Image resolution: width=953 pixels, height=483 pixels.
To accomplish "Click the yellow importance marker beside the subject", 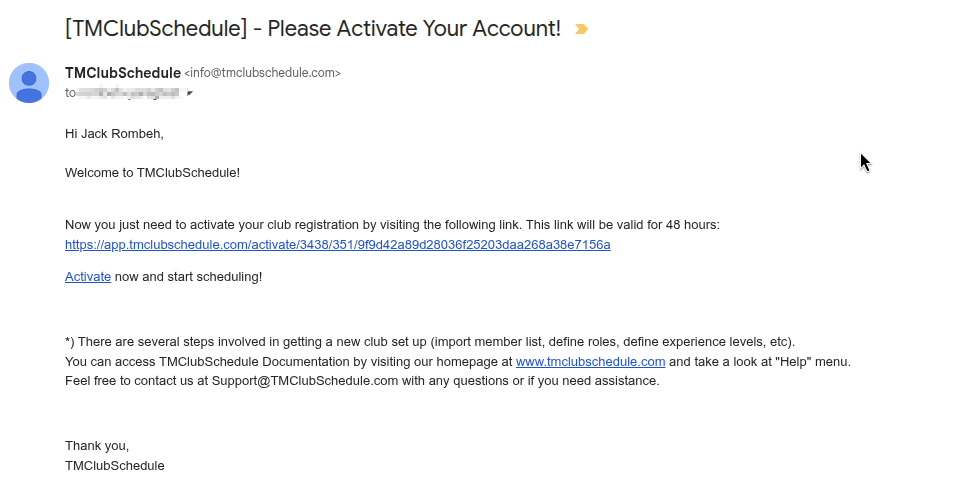I will tap(581, 29).
